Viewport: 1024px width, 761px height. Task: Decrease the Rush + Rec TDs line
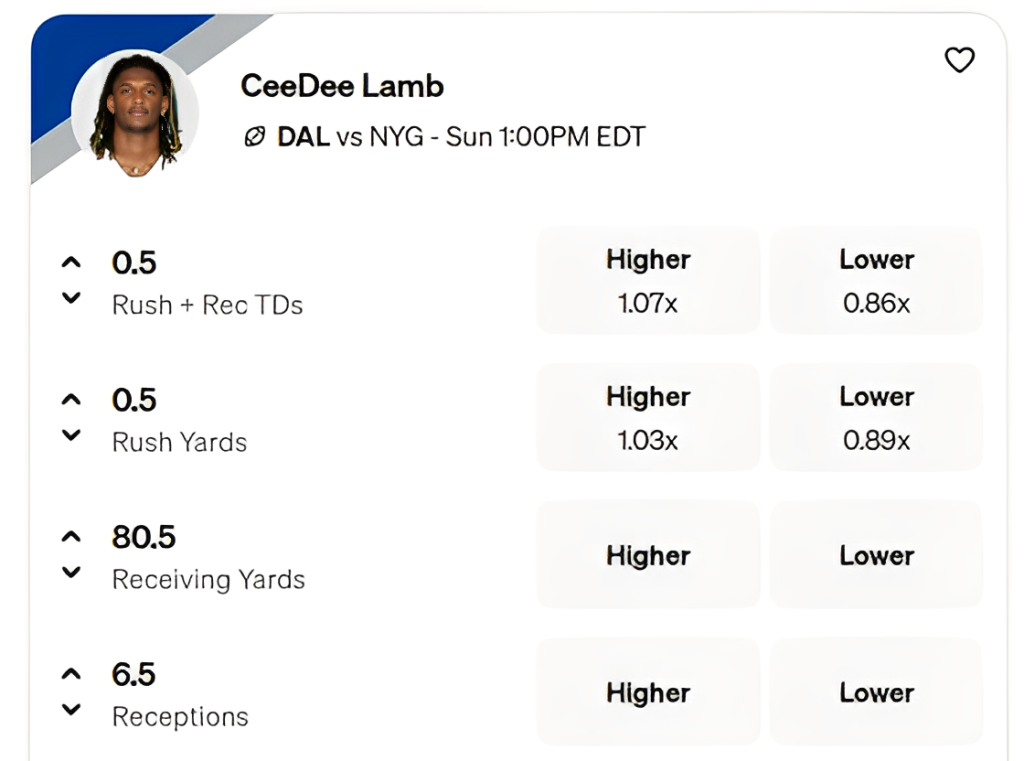tap(70, 297)
